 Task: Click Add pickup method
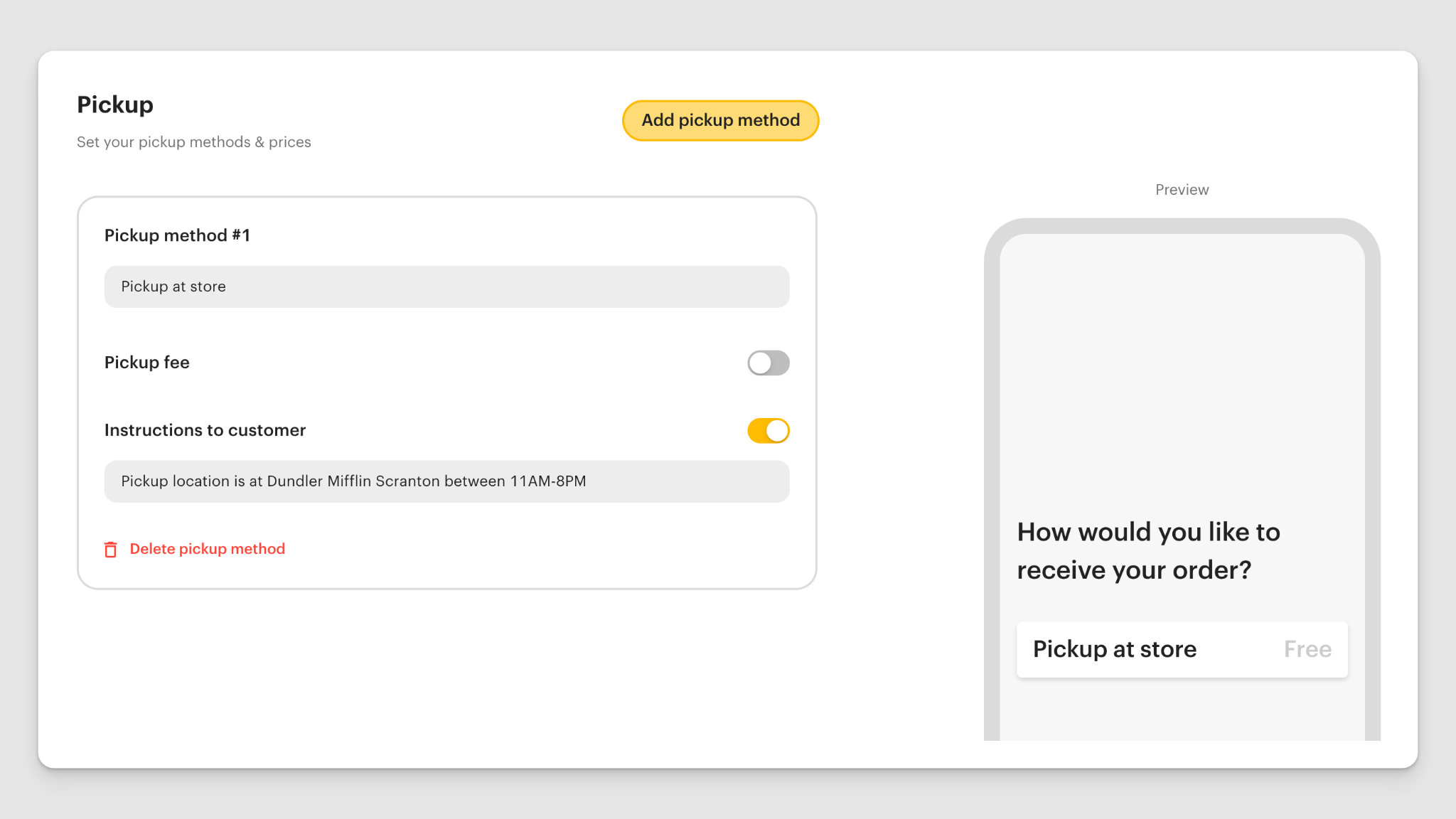click(x=719, y=120)
